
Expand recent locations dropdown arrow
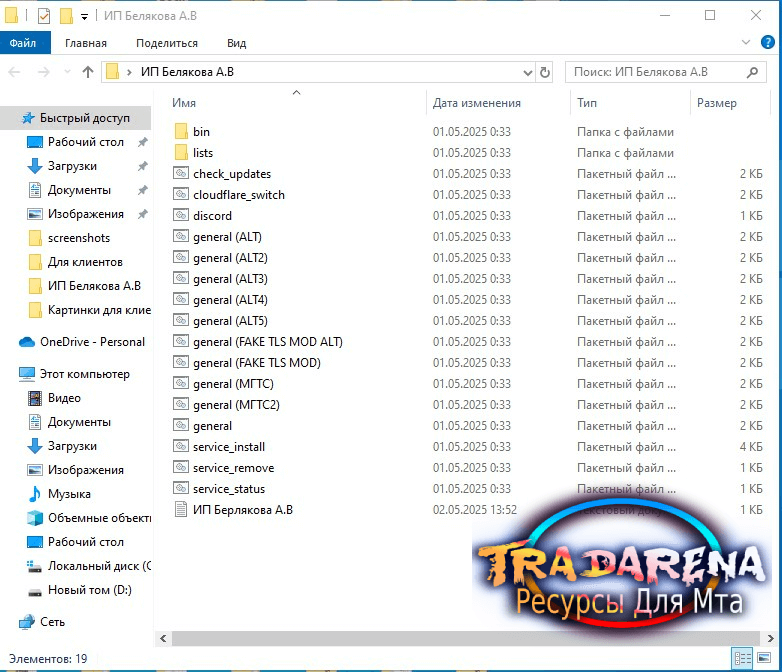point(67,72)
